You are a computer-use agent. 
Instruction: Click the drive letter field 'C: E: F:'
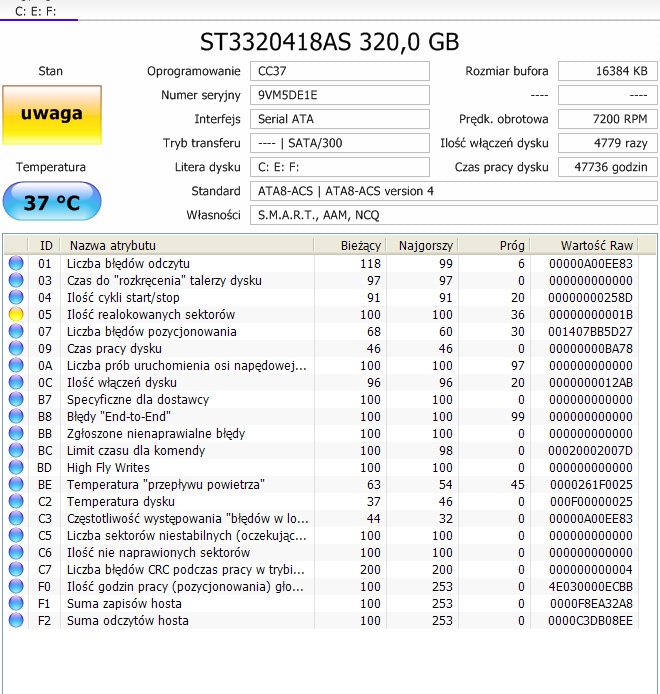click(x=340, y=167)
